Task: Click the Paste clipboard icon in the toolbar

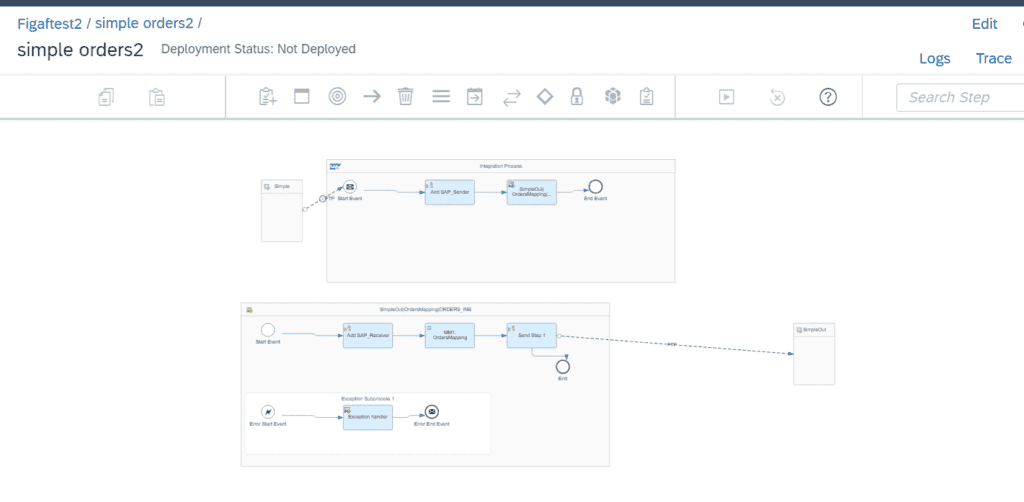Action: 156,97
